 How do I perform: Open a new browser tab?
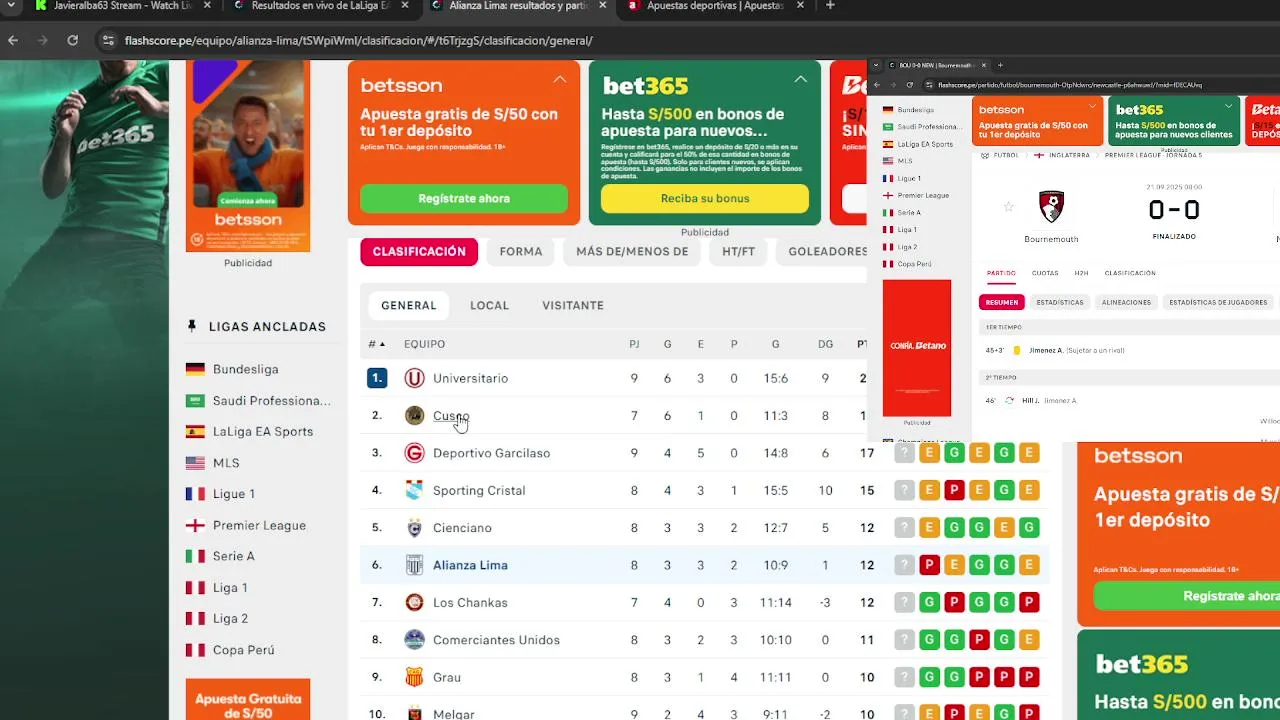click(x=830, y=6)
